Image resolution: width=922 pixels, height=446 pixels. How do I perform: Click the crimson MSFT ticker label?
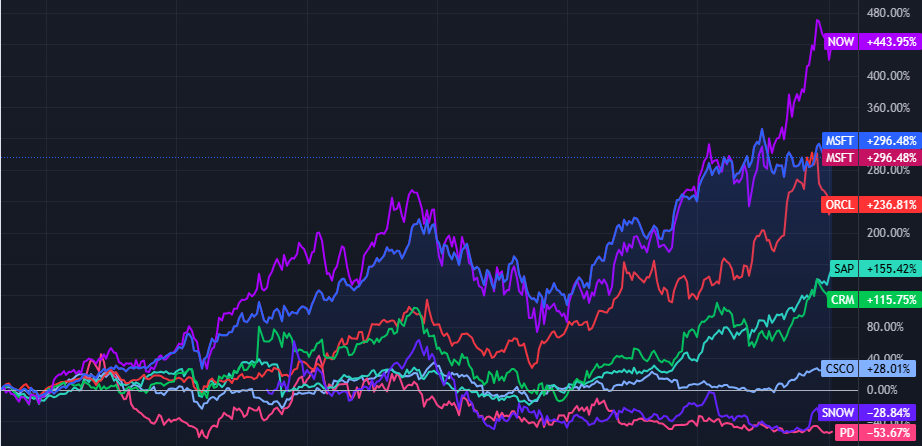(839, 158)
